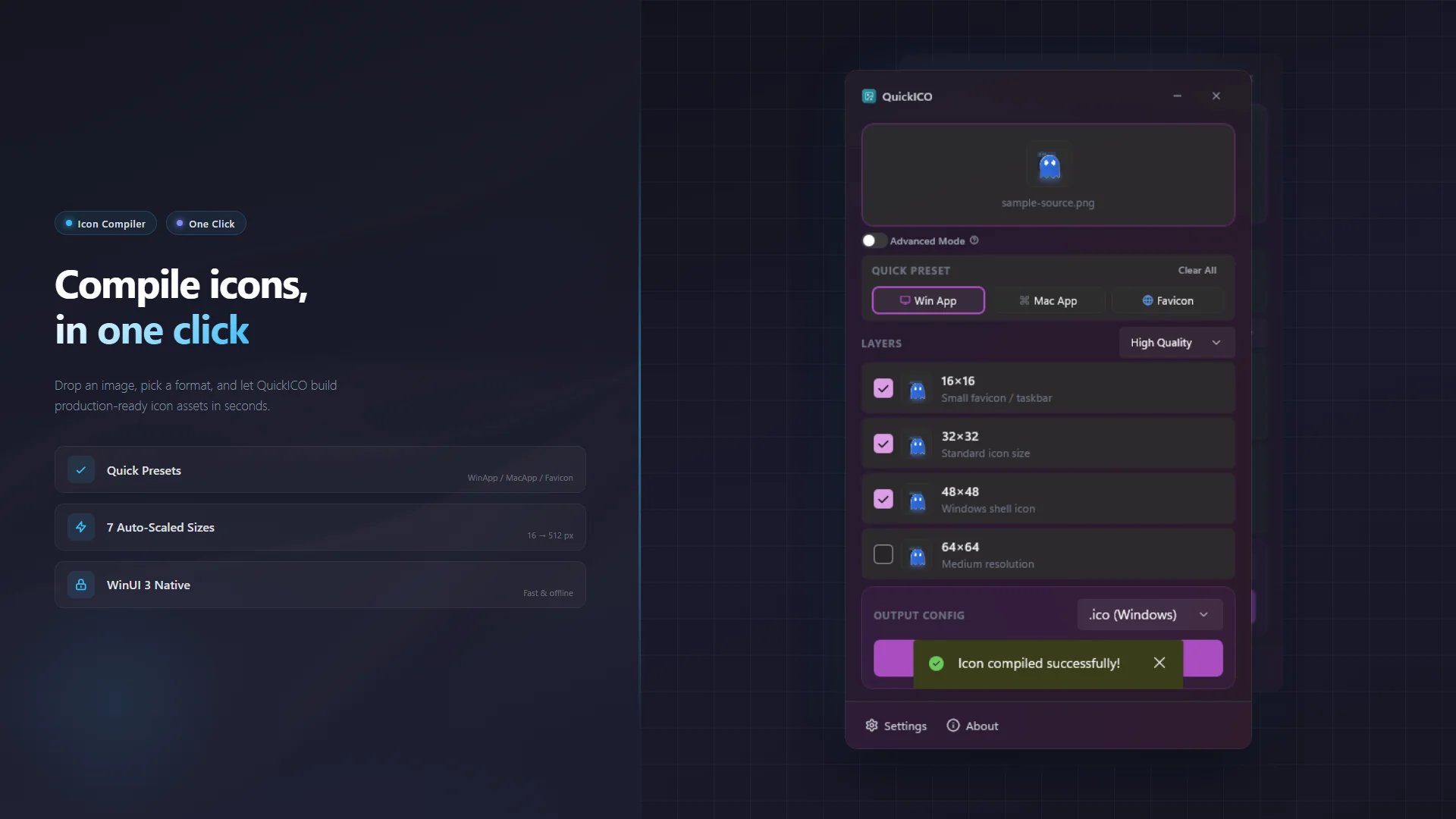The height and width of the screenshot is (819, 1456).
Task: Minimize the QuickICO window
Action: [1178, 96]
